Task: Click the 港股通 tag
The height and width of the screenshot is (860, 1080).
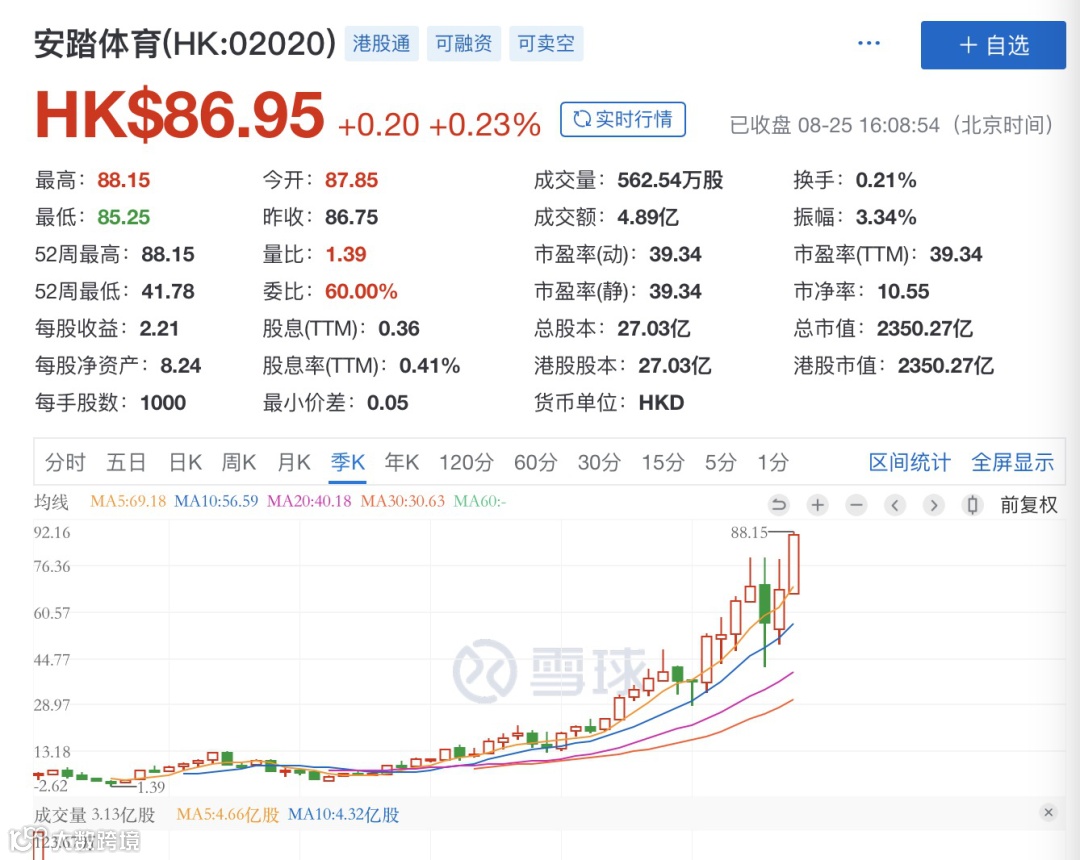Action: 382,43
